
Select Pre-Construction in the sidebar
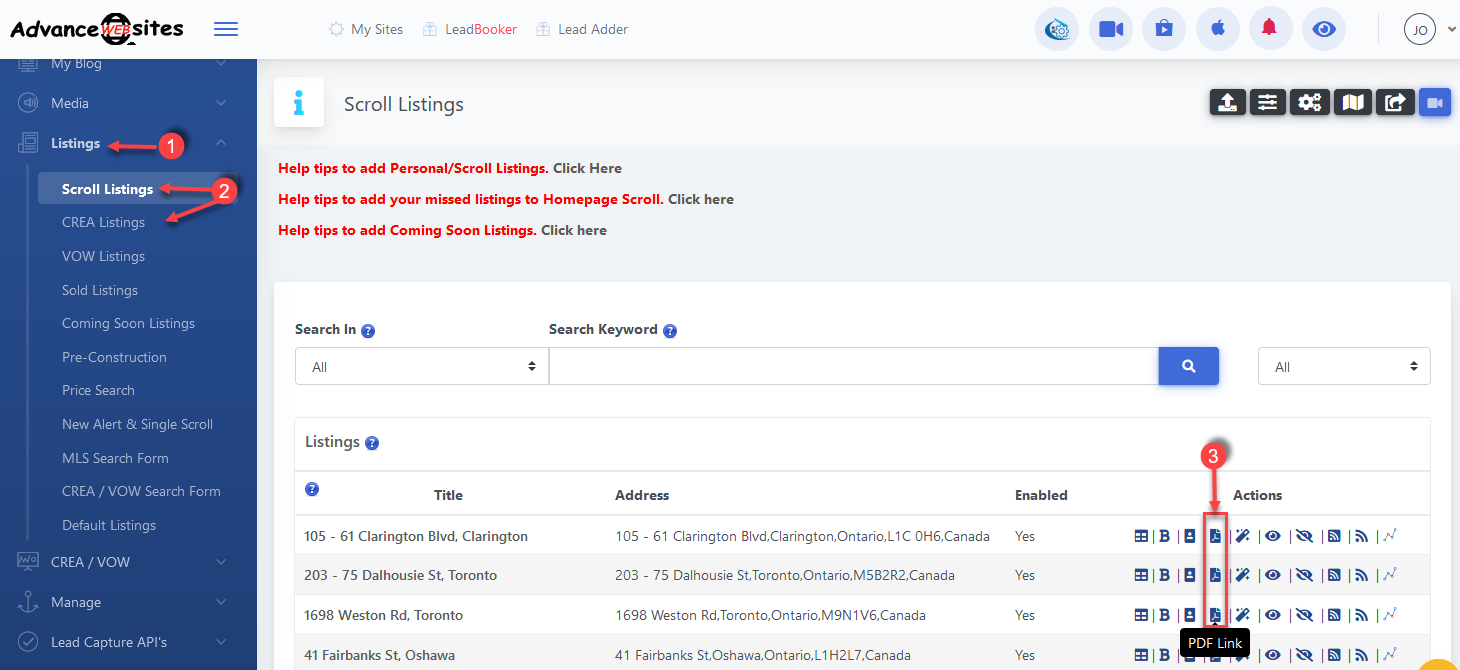pyautogui.click(x=114, y=357)
